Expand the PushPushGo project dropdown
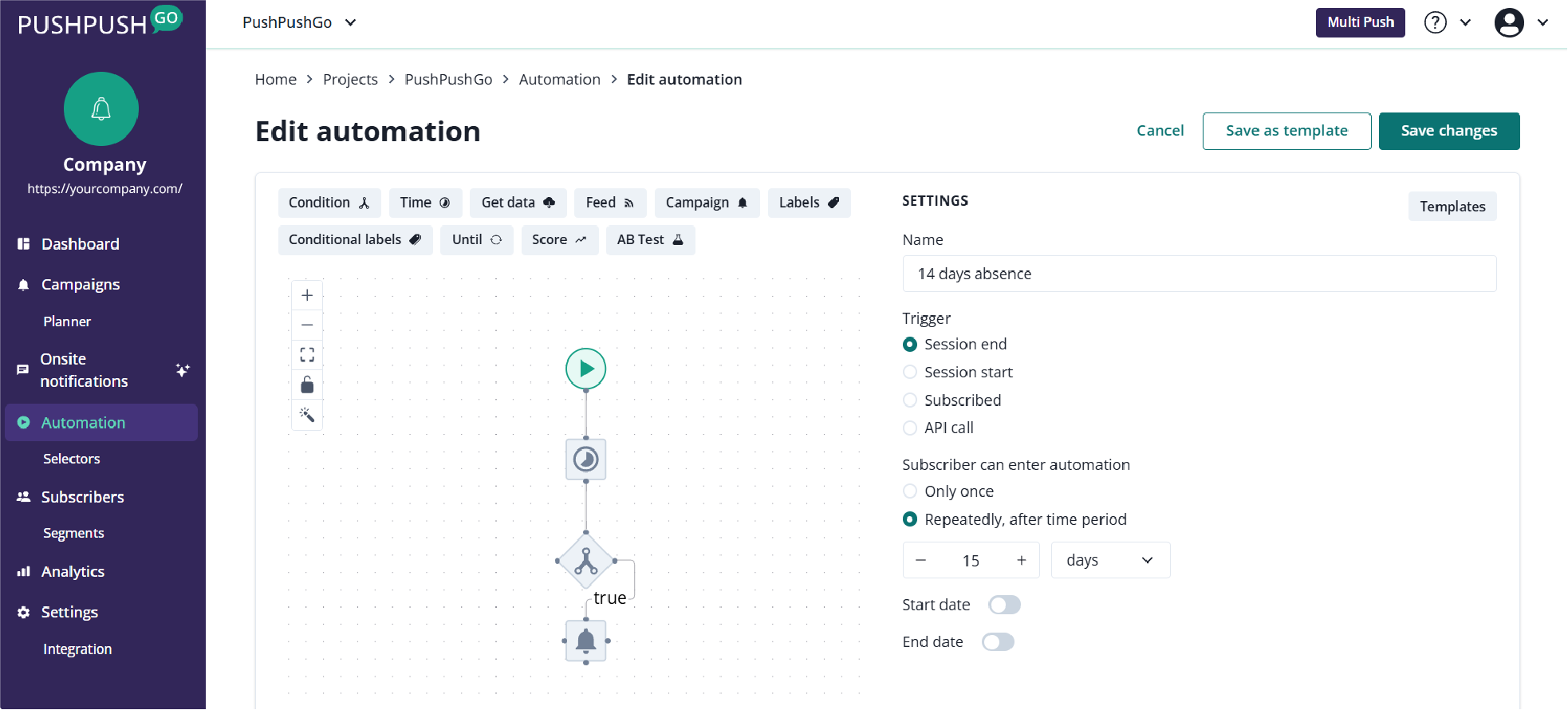The image size is (1568, 710). point(300,22)
